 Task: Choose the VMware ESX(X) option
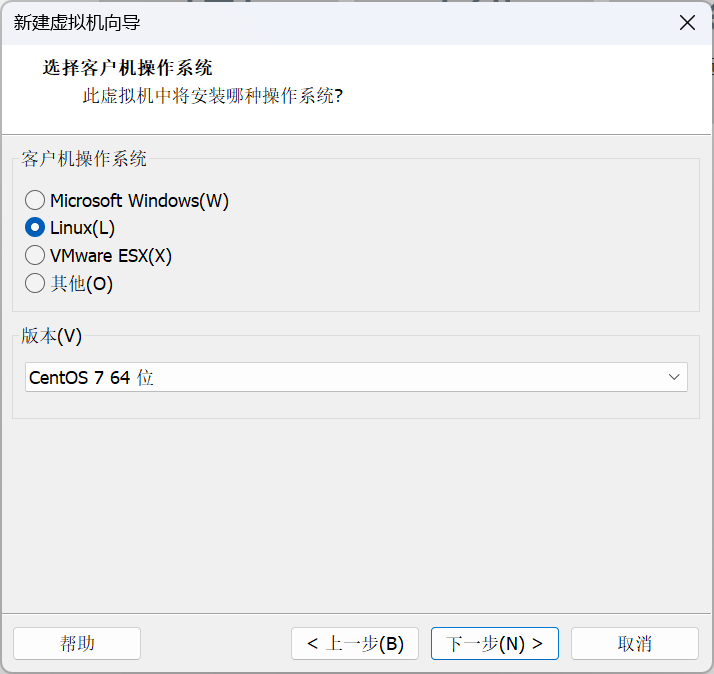pos(35,256)
